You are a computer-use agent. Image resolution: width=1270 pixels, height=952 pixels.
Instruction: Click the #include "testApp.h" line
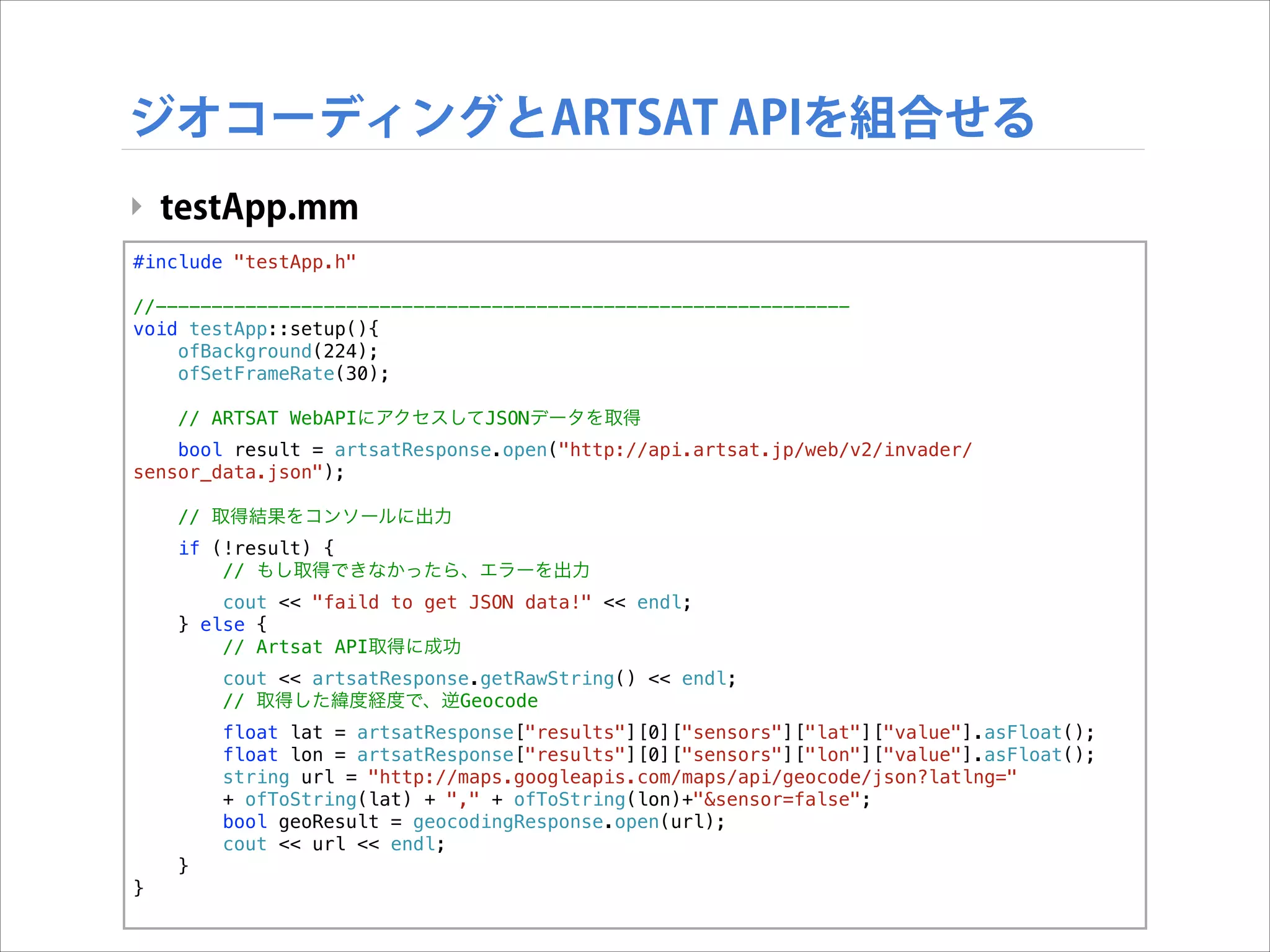coord(245,262)
